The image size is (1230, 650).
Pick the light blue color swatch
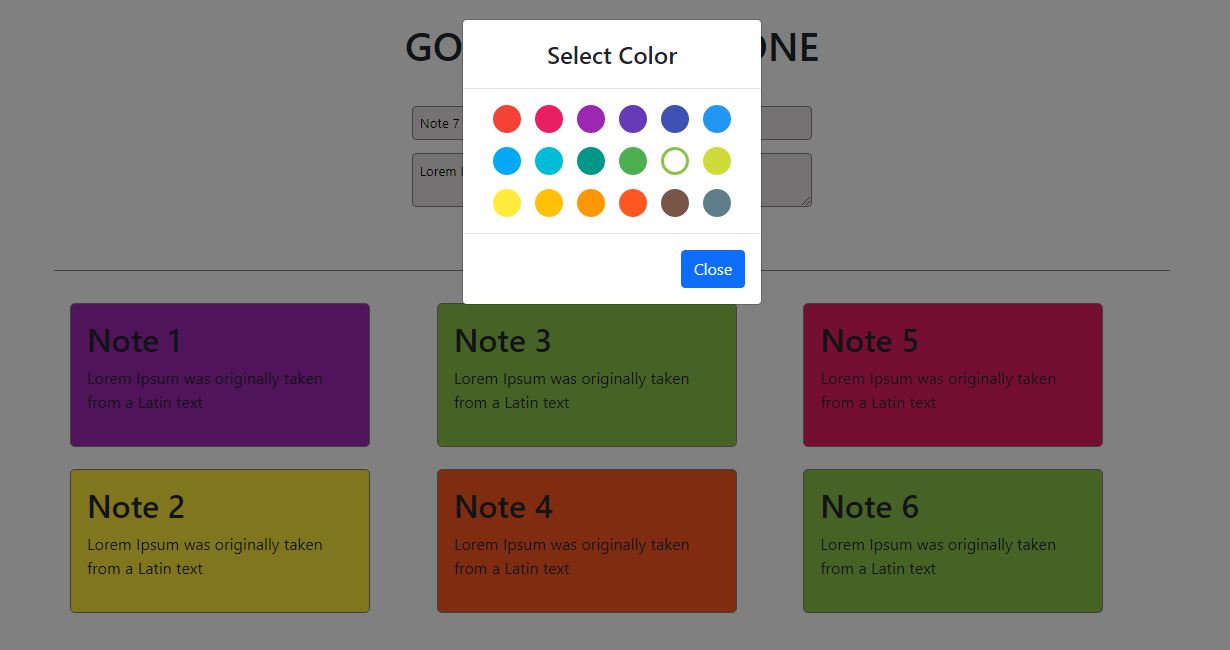[x=507, y=161]
